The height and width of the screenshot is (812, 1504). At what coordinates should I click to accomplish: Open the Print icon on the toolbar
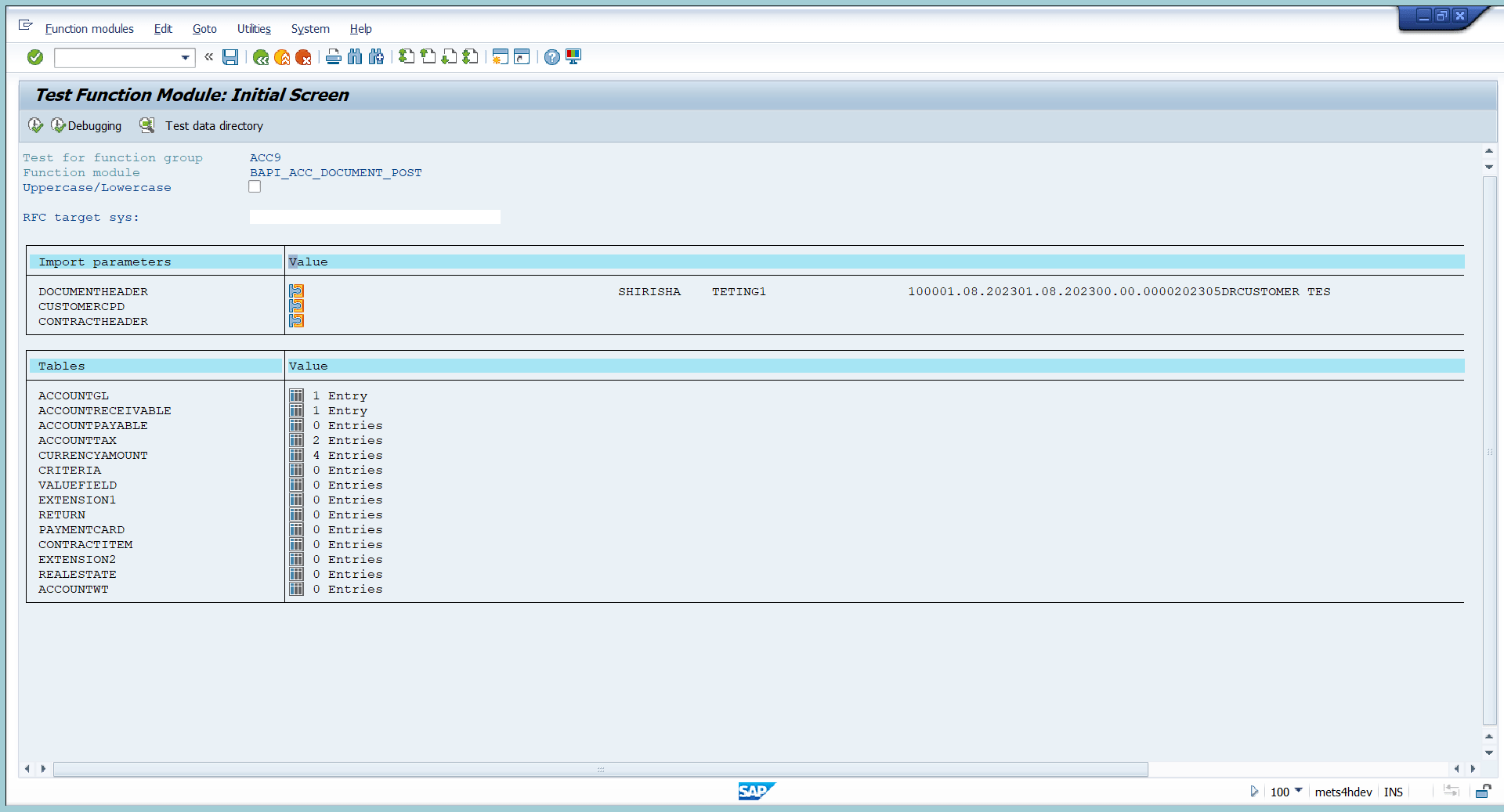(x=333, y=56)
